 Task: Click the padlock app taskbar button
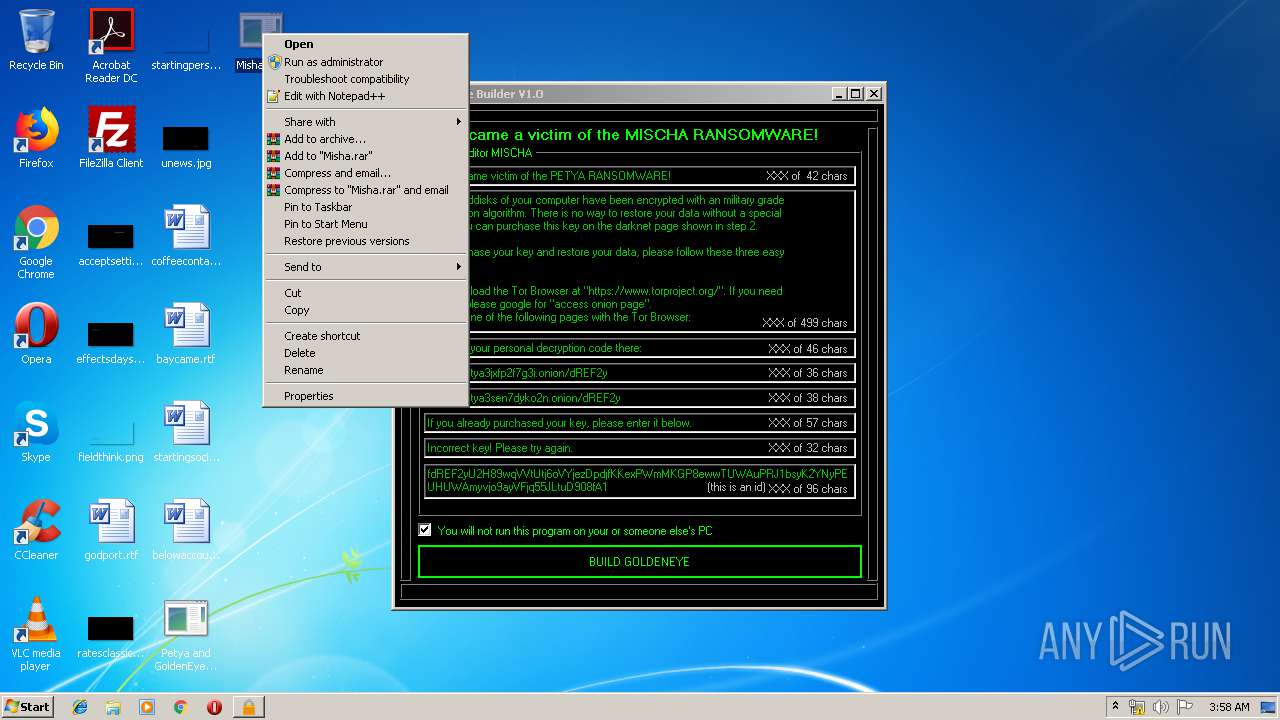point(248,707)
